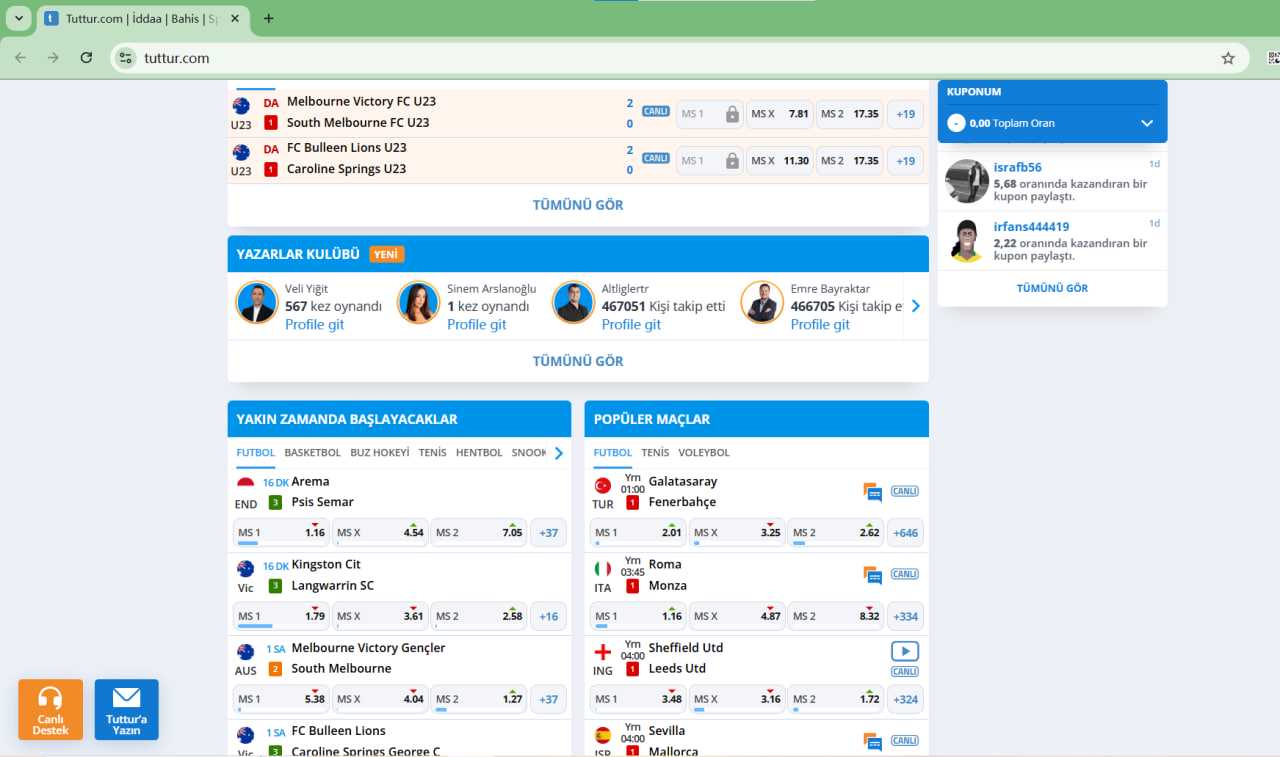Go to Sinem Arslanoğlu's profile link

click(x=476, y=324)
